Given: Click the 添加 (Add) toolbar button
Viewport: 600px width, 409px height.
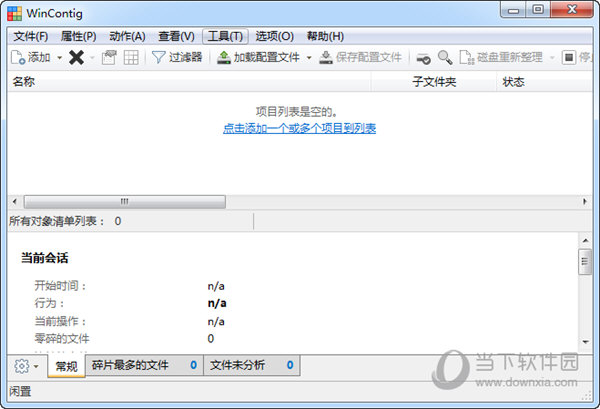Looking at the screenshot, I should [31, 58].
